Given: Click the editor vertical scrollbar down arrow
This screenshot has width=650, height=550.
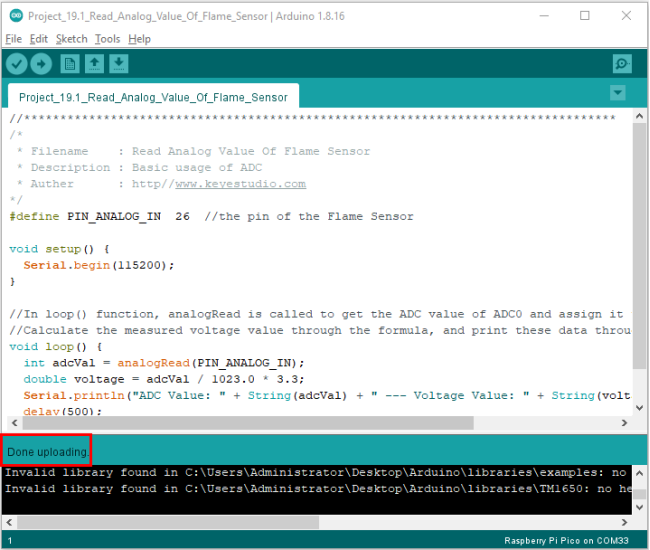Looking at the screenshot, I should coord(639,408).
